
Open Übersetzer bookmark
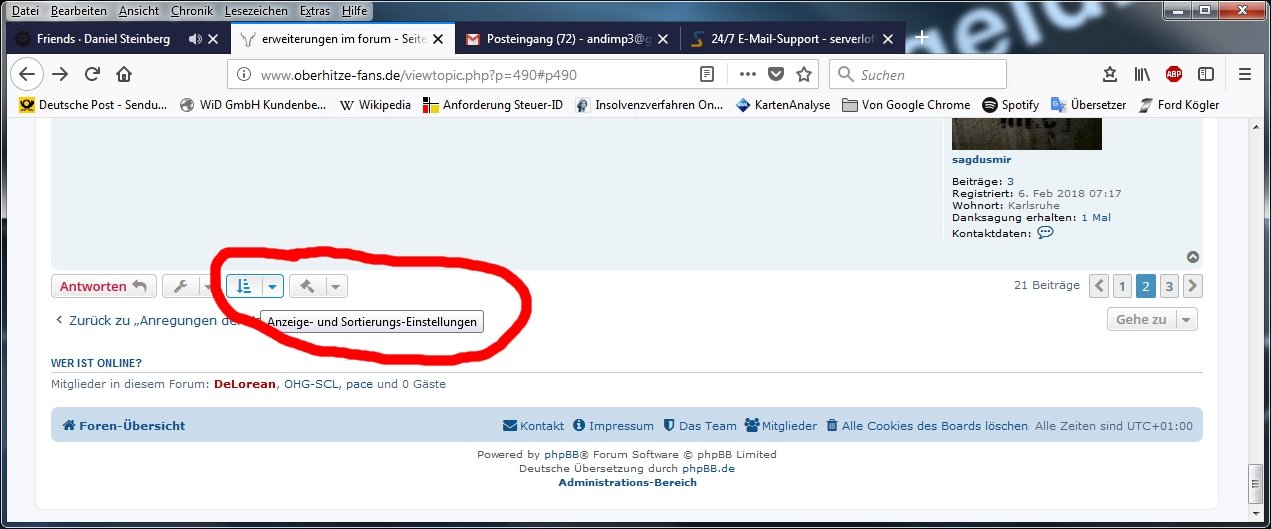[1088, 105]
